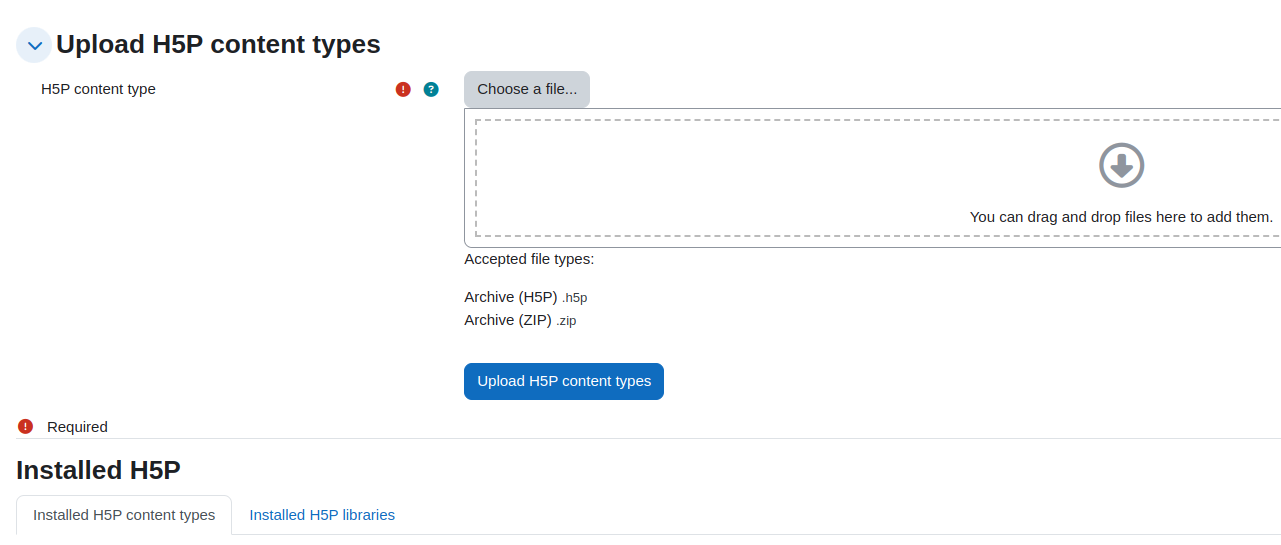Switch to the Installed H5P libraries tab
This screenshot has width=1281, height=545.
[x=322, y=515]
